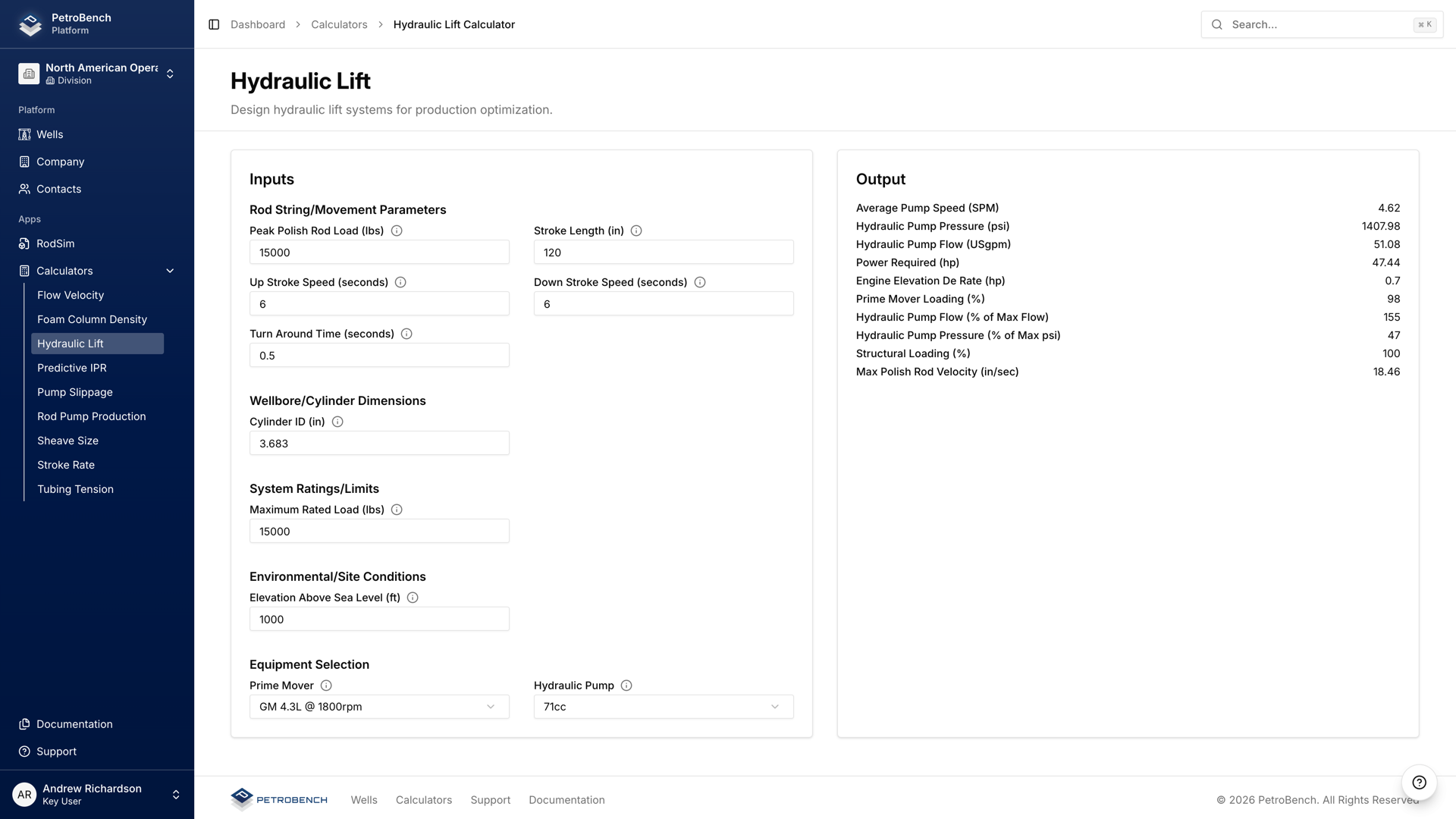Open the Prime Mover dropdown
The width and height of the screenshot is (1456, 819).
pyautogui.click(x=379, y=706)
